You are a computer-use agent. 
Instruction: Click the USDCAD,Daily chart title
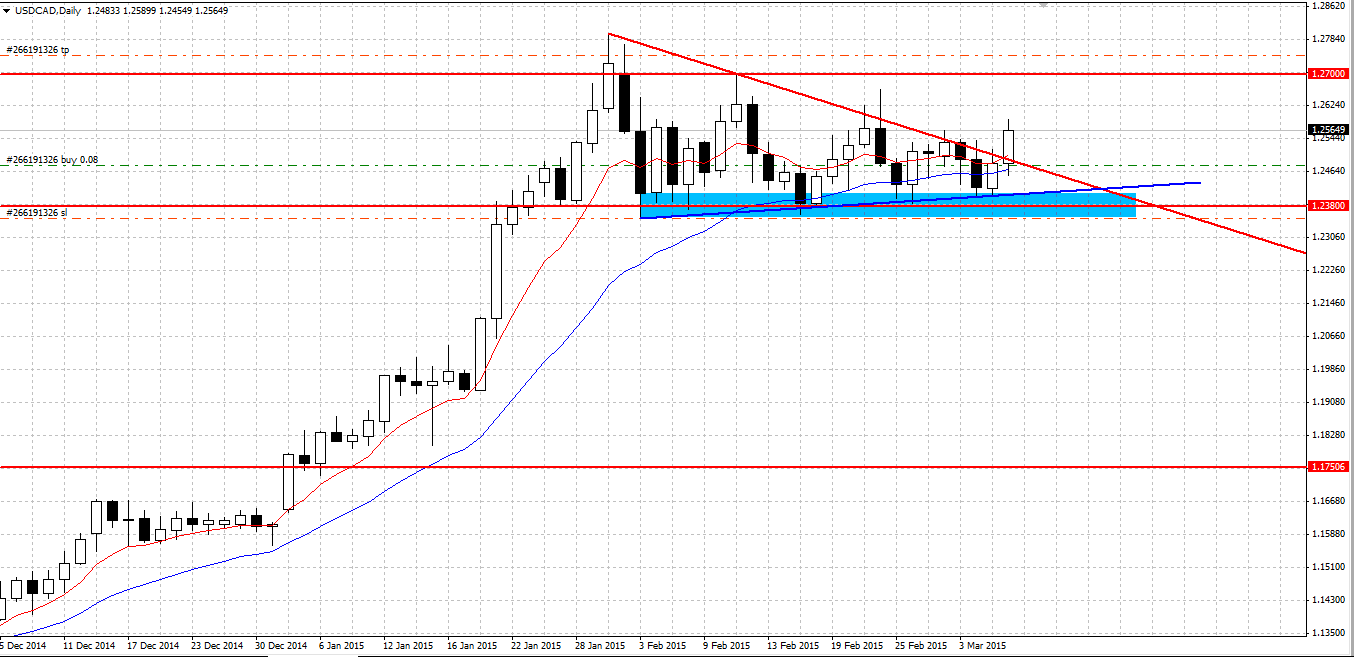click(47, 10)
